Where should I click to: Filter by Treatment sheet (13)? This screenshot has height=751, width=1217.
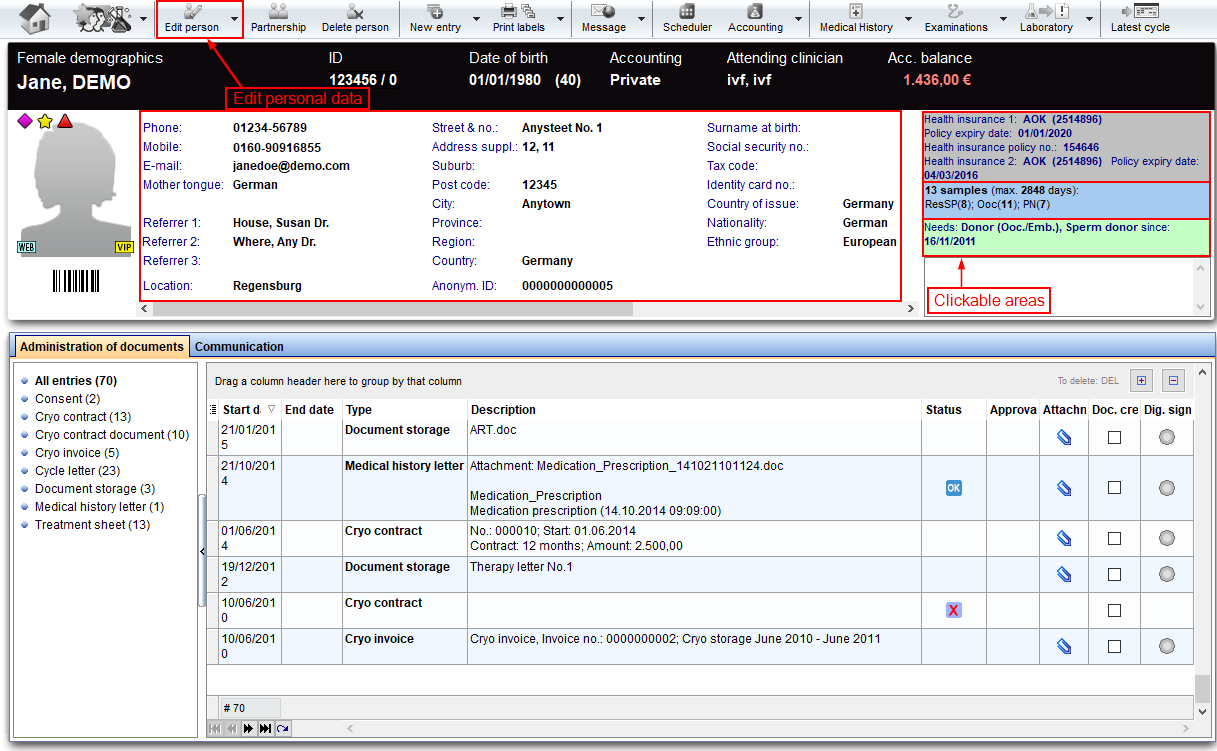click(92, 525)
